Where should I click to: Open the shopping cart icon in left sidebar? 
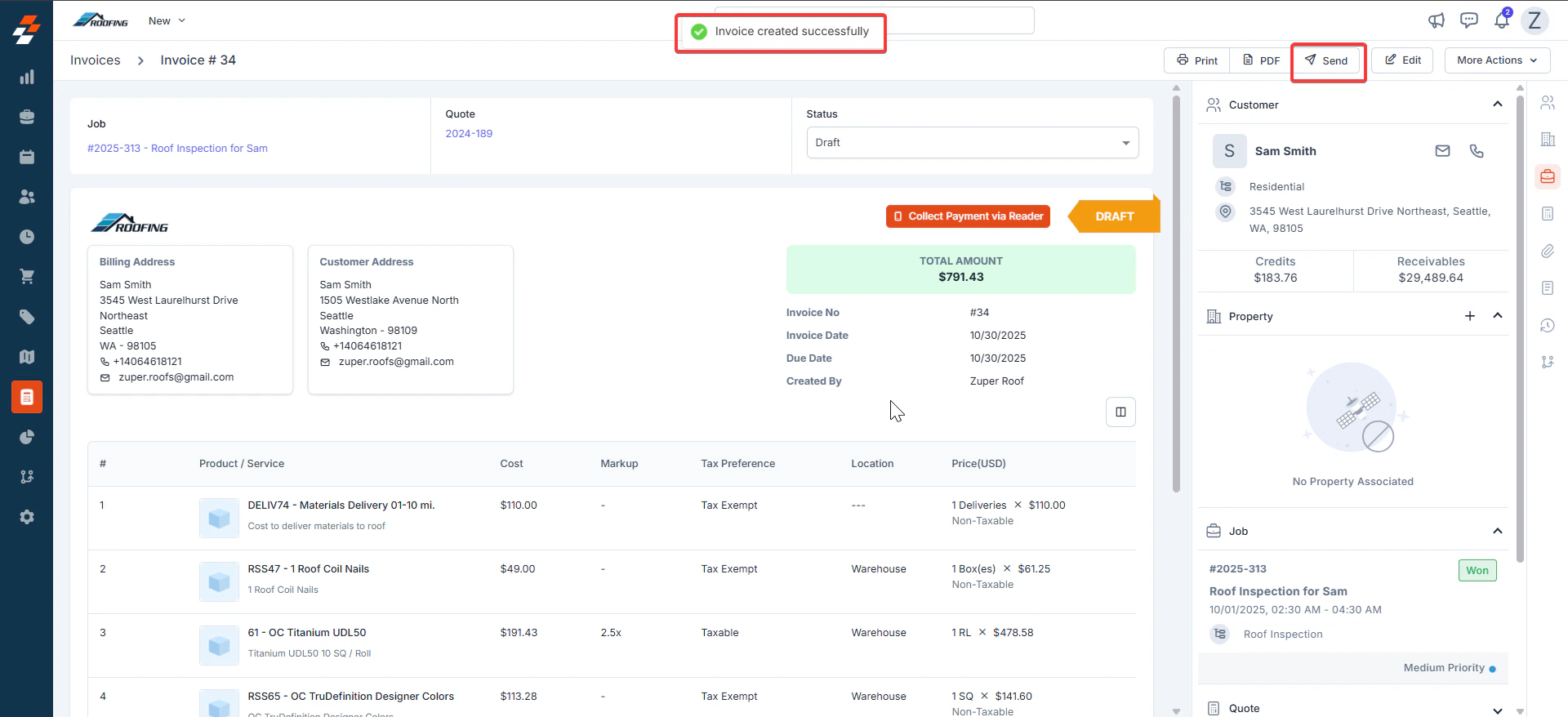[27, 277]
